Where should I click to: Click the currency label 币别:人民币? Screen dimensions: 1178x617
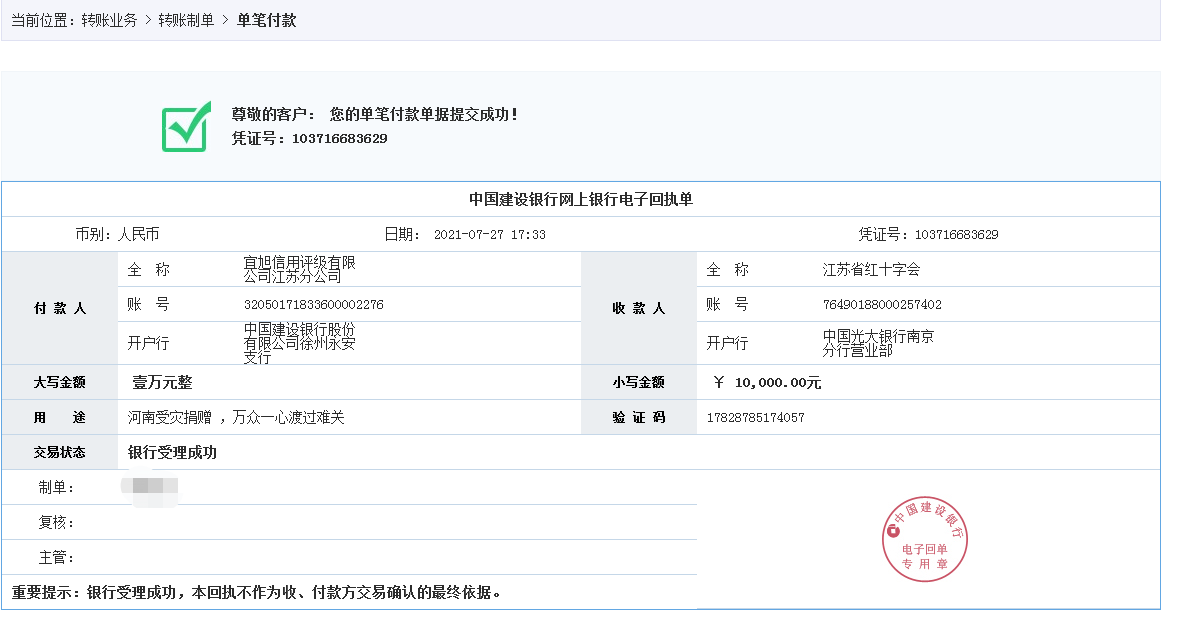117,234
